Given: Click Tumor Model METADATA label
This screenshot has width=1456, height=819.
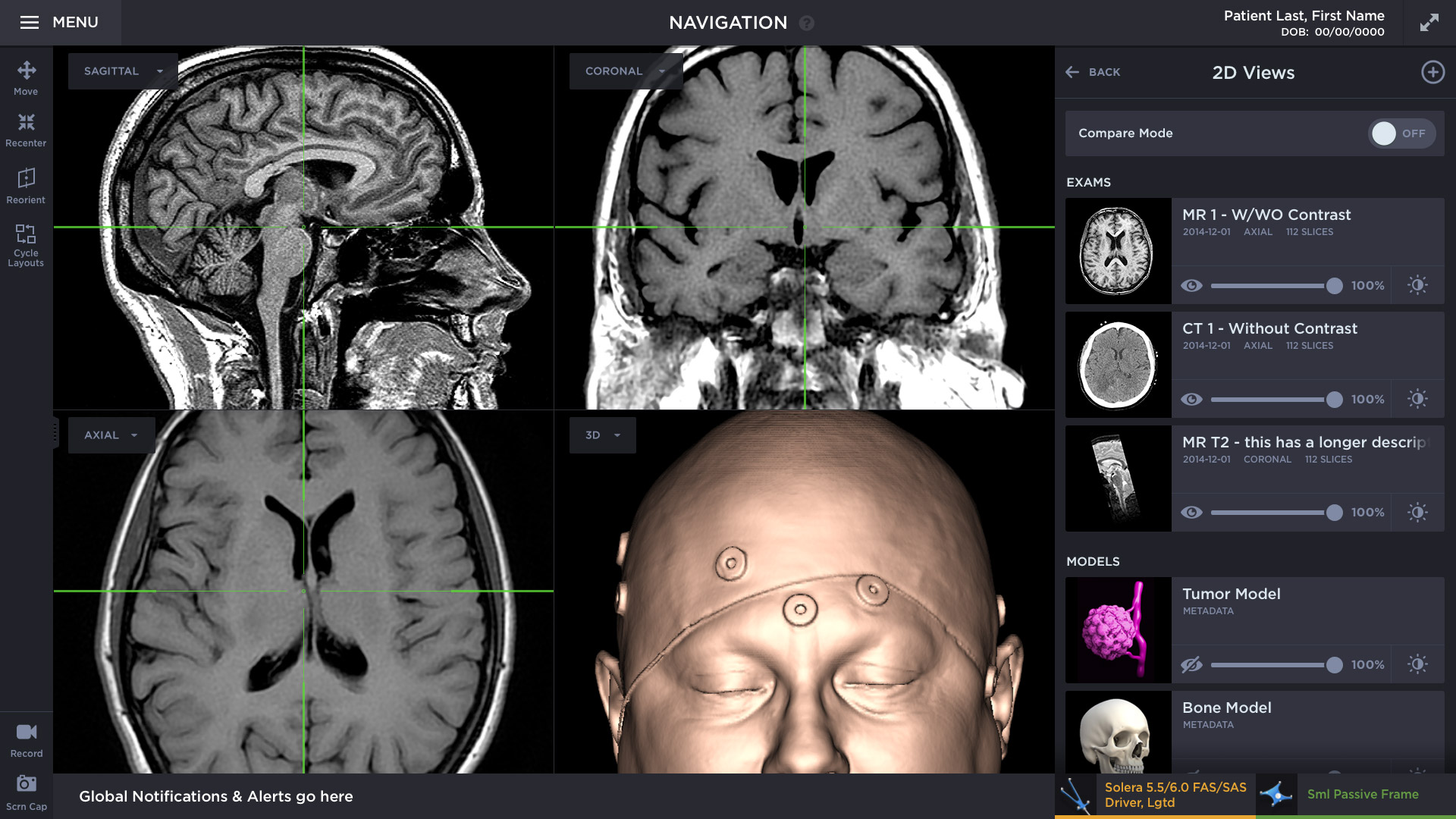Looking at the screenshot, I should click(x=1208, y=611).
